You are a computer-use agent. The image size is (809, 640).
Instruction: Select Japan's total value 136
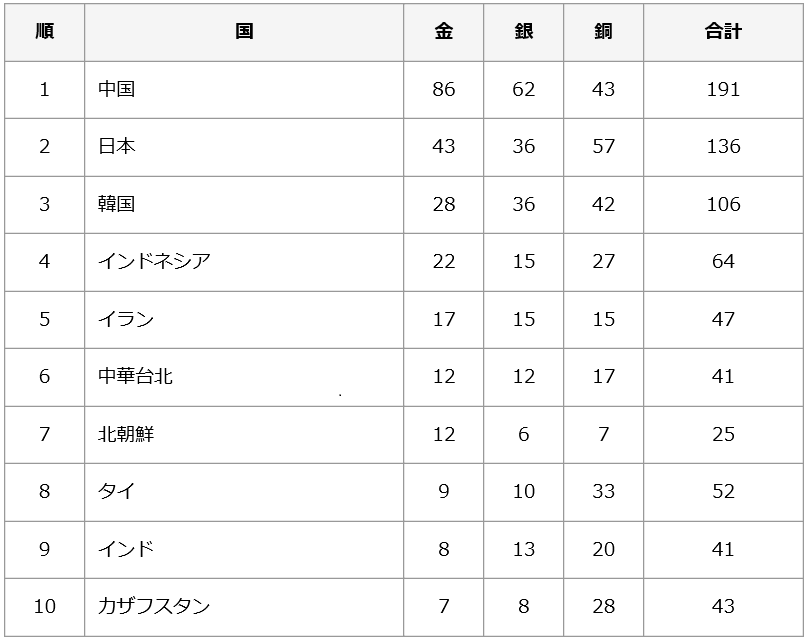tap(723, 148)
